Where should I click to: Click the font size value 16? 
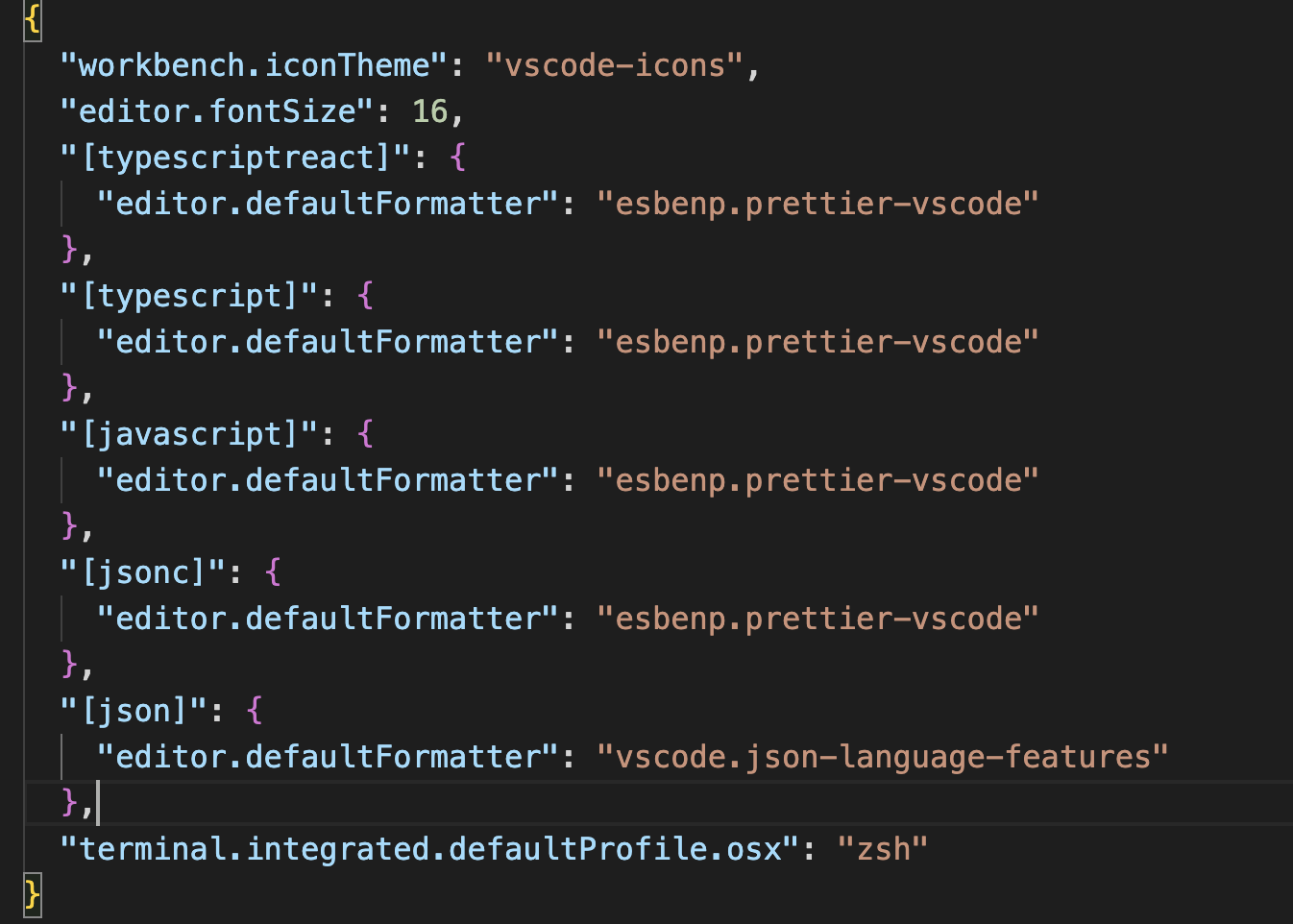[433, 110]
